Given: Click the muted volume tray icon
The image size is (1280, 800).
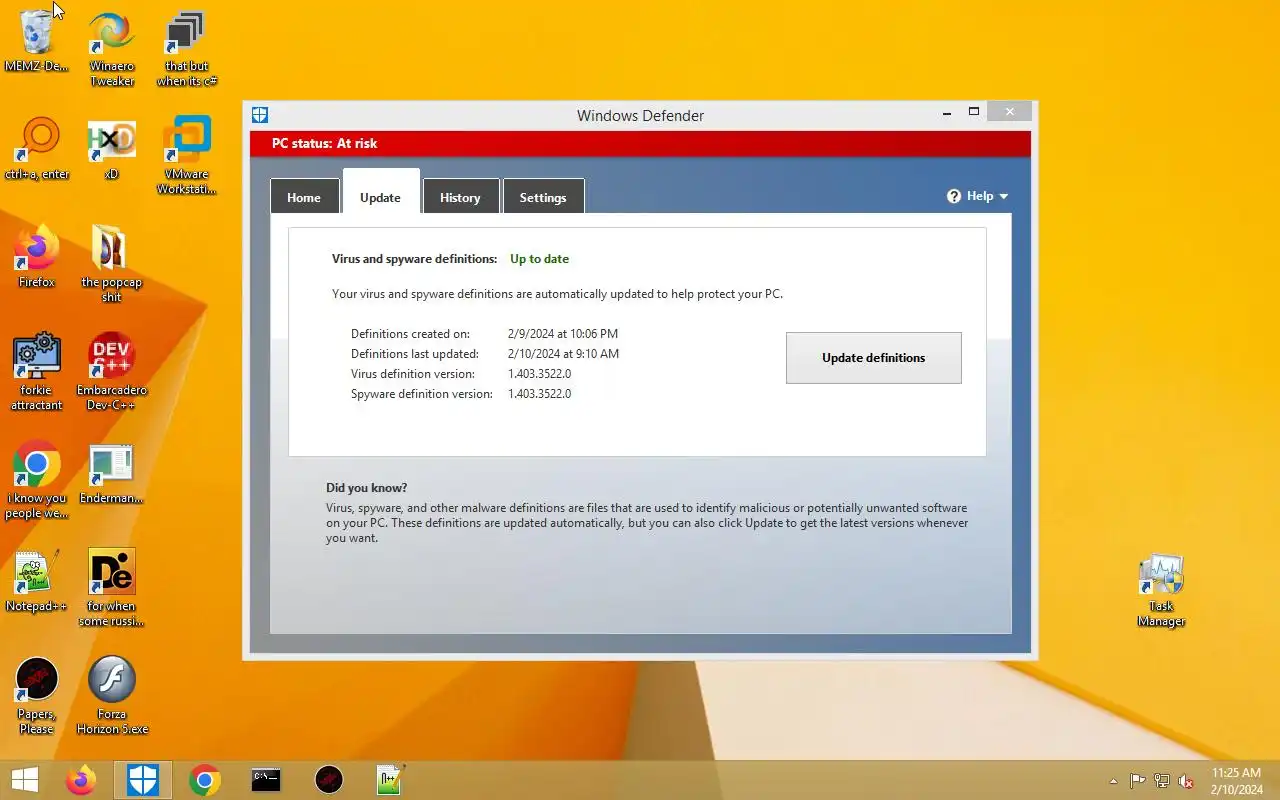Looking at the screenshot, I should tap(1186, 781).
